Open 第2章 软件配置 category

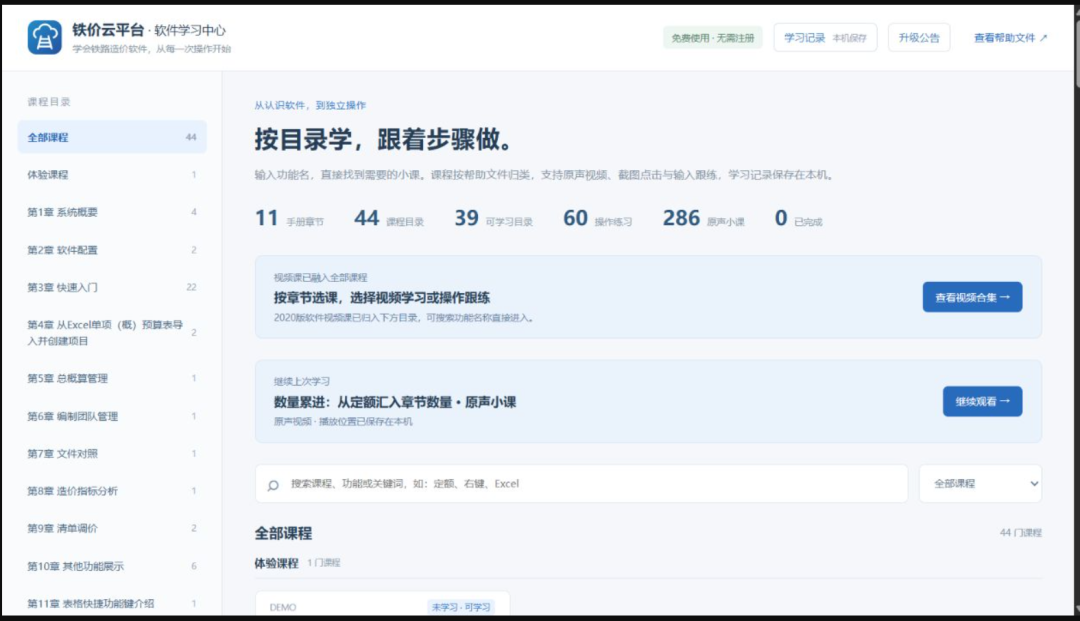112,250
